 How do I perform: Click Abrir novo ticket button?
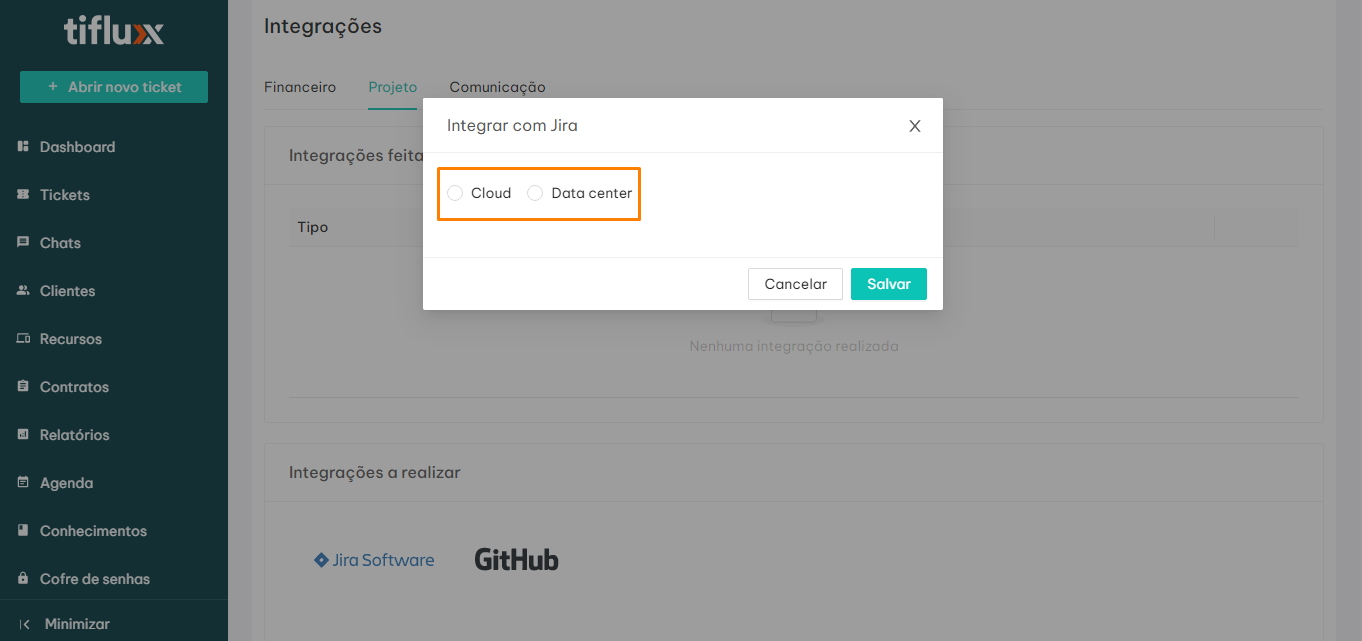114,87
